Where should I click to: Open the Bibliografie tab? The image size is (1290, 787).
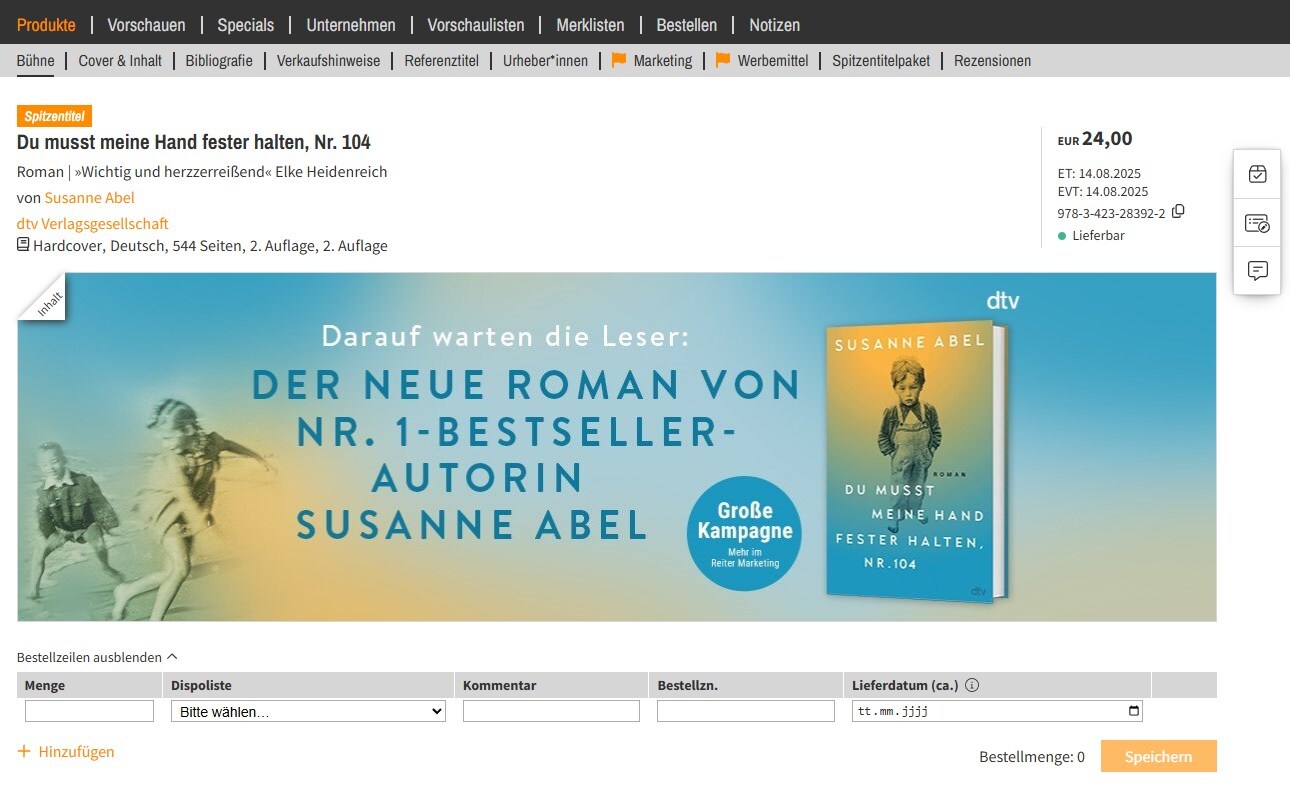click(219, 61)
